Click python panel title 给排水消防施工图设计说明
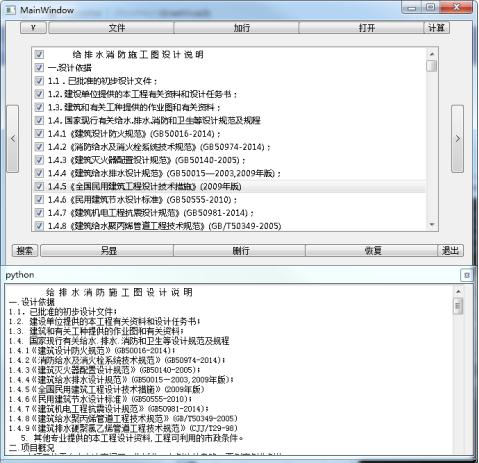The image size is (479, 463). 119,292
